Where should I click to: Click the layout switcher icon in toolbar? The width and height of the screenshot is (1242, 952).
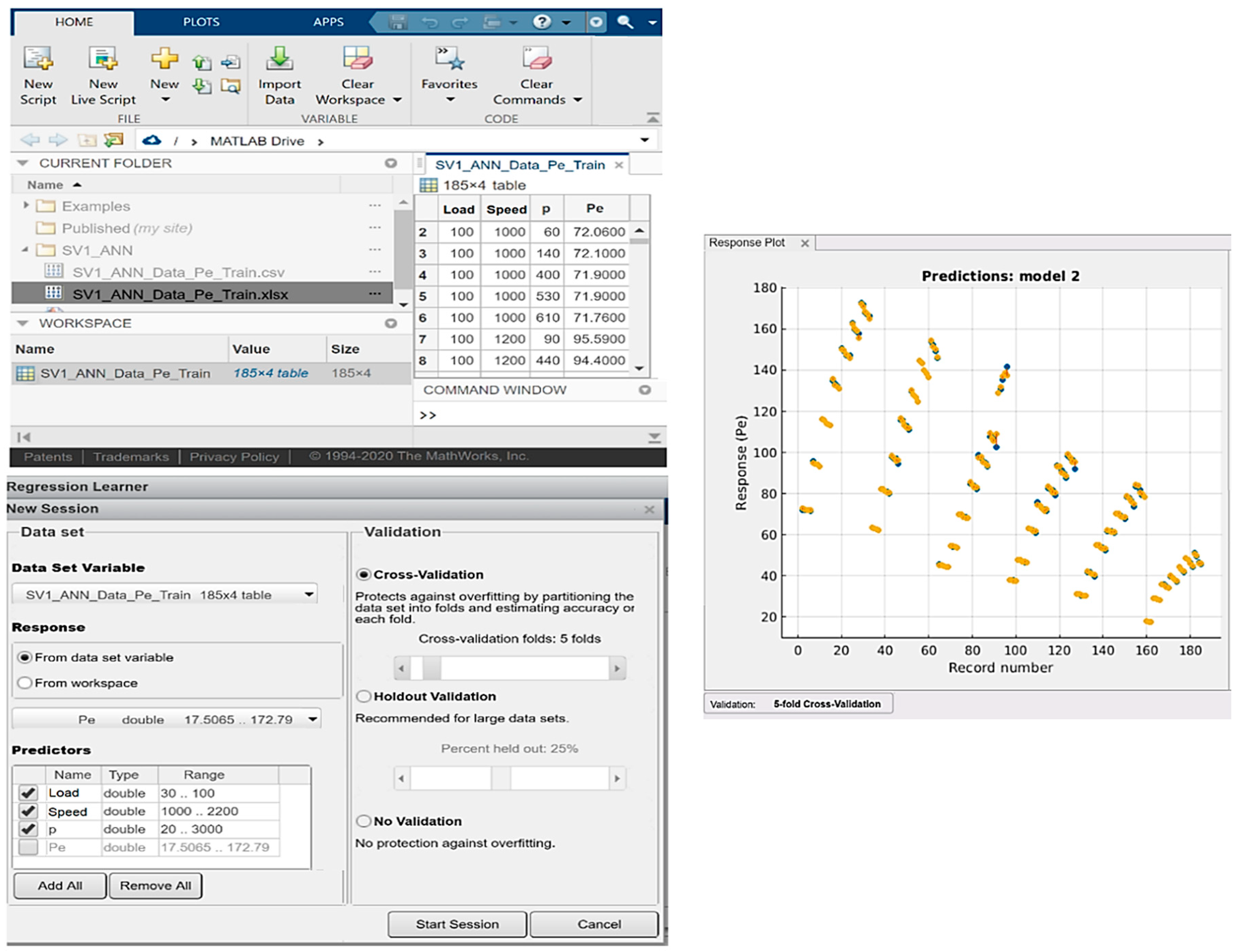492,22
